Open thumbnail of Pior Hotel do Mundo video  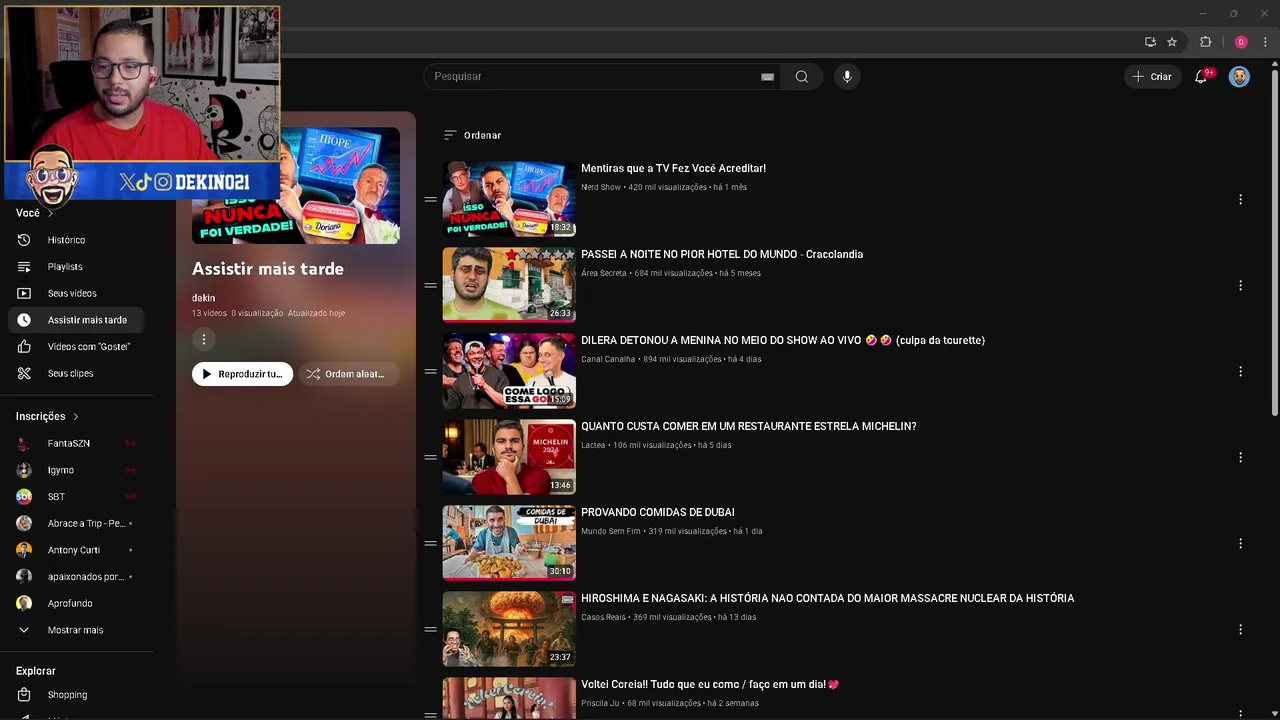pos(509,285)
